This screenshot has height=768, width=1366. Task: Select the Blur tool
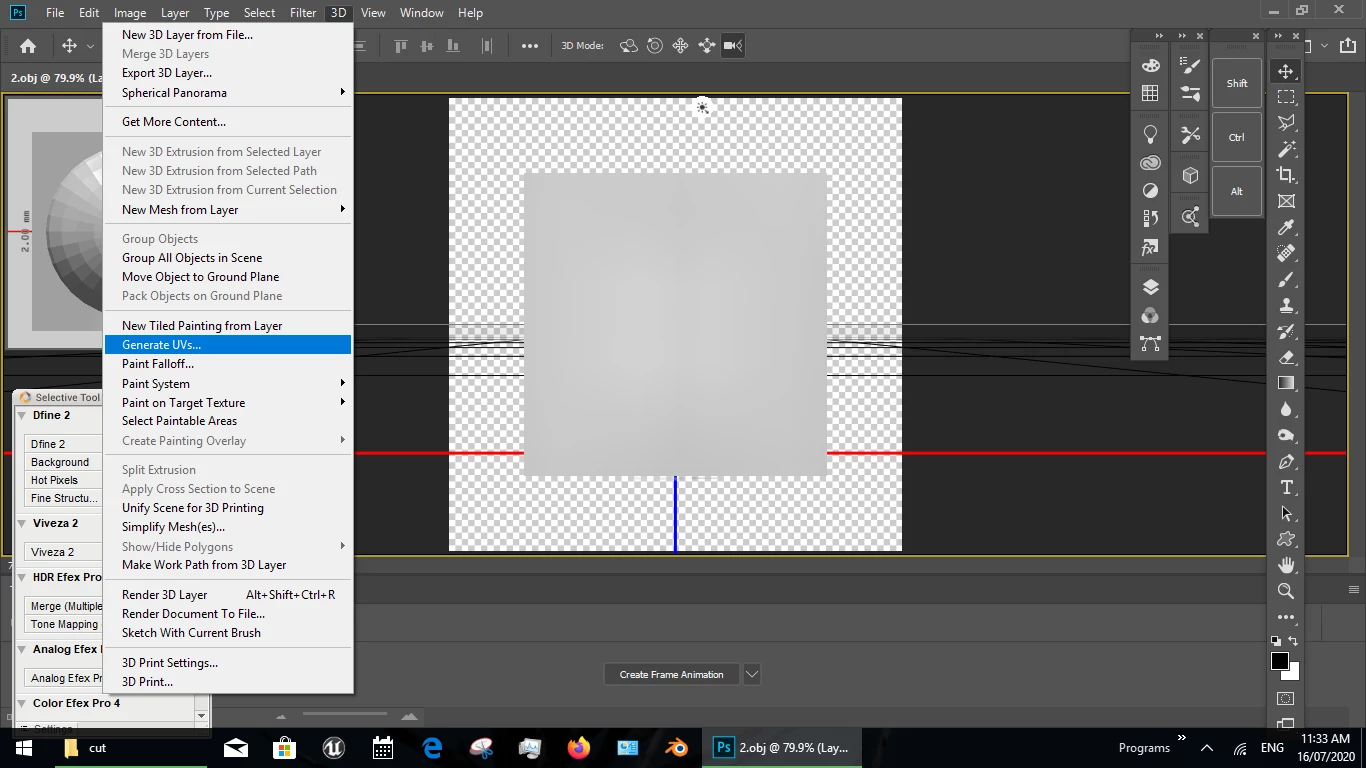[1286, 409]
